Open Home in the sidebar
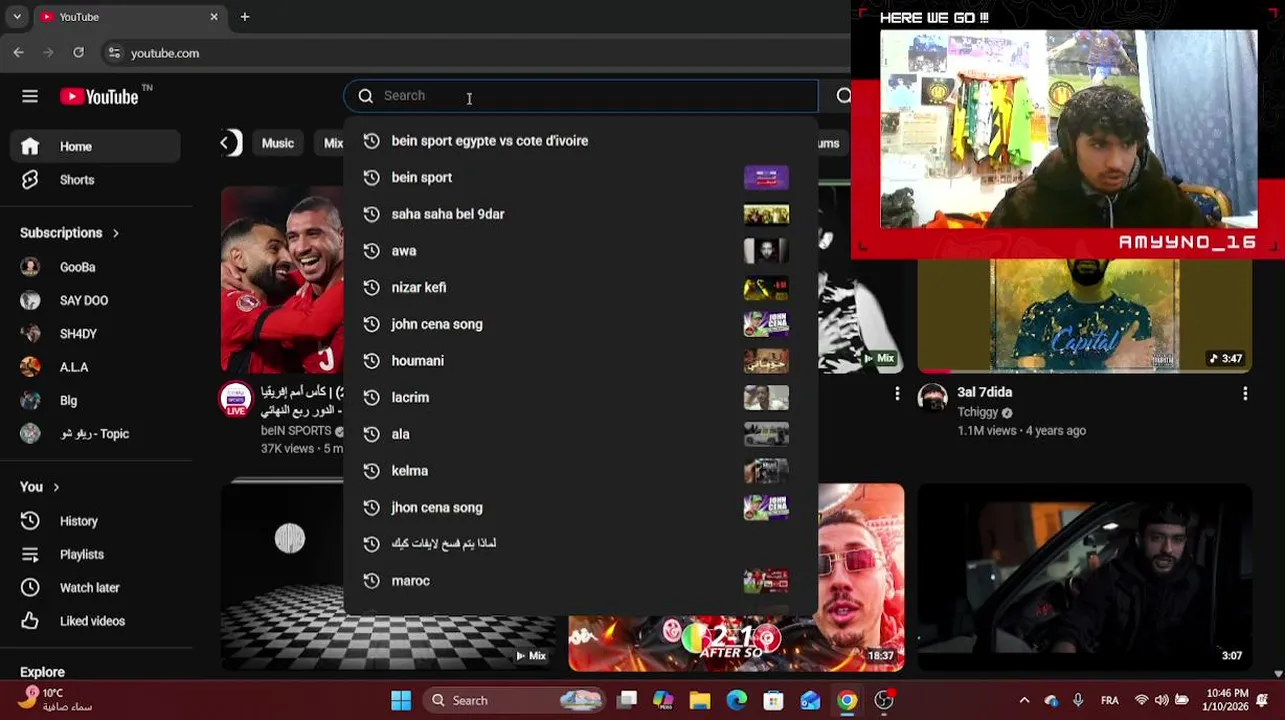The height and width of the screenshot is (720, 1285). (96, 146)
